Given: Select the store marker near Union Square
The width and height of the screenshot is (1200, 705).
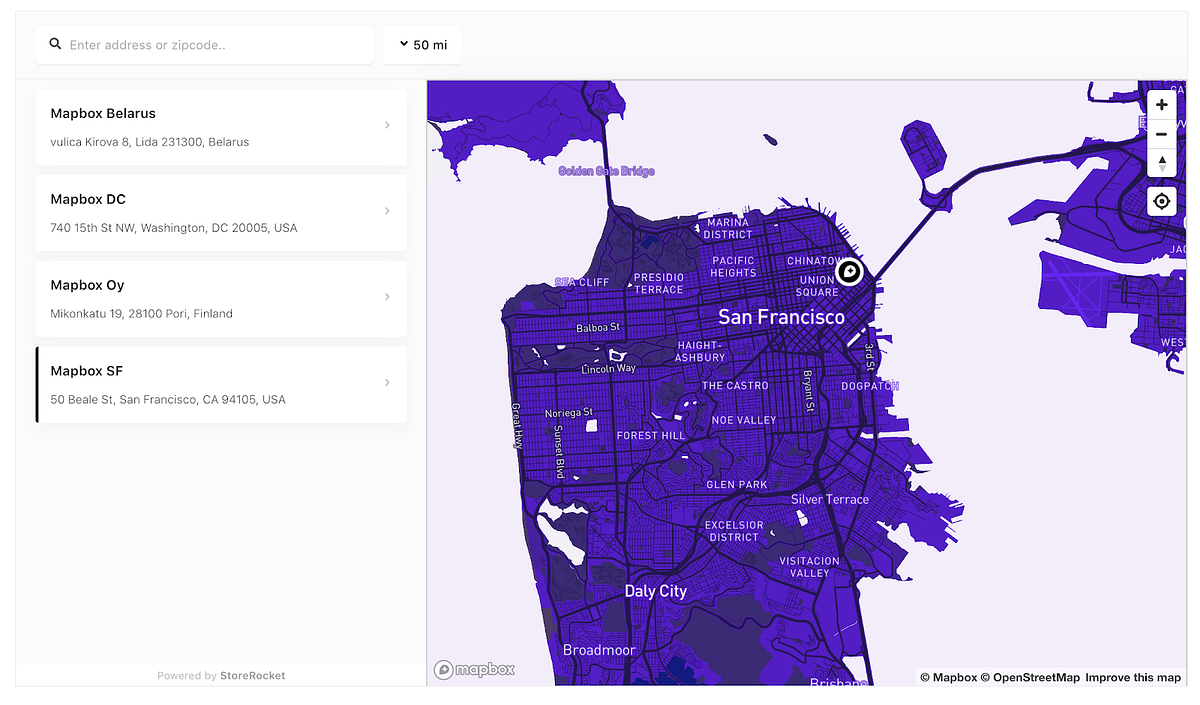Looking at the screenshot, I should (x=849, y=271).
